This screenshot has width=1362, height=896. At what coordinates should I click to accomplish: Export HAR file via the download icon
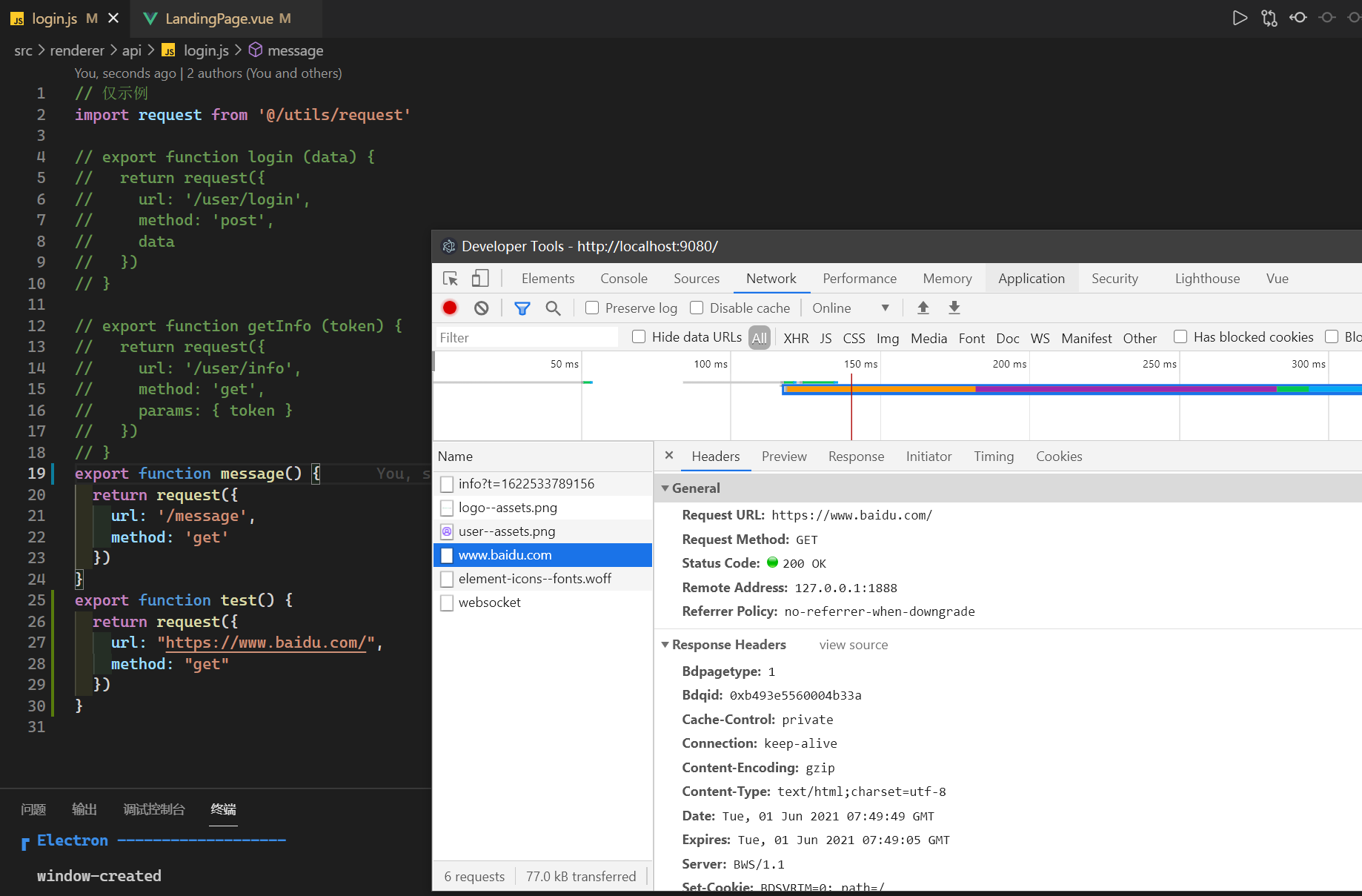pos(954,308)
